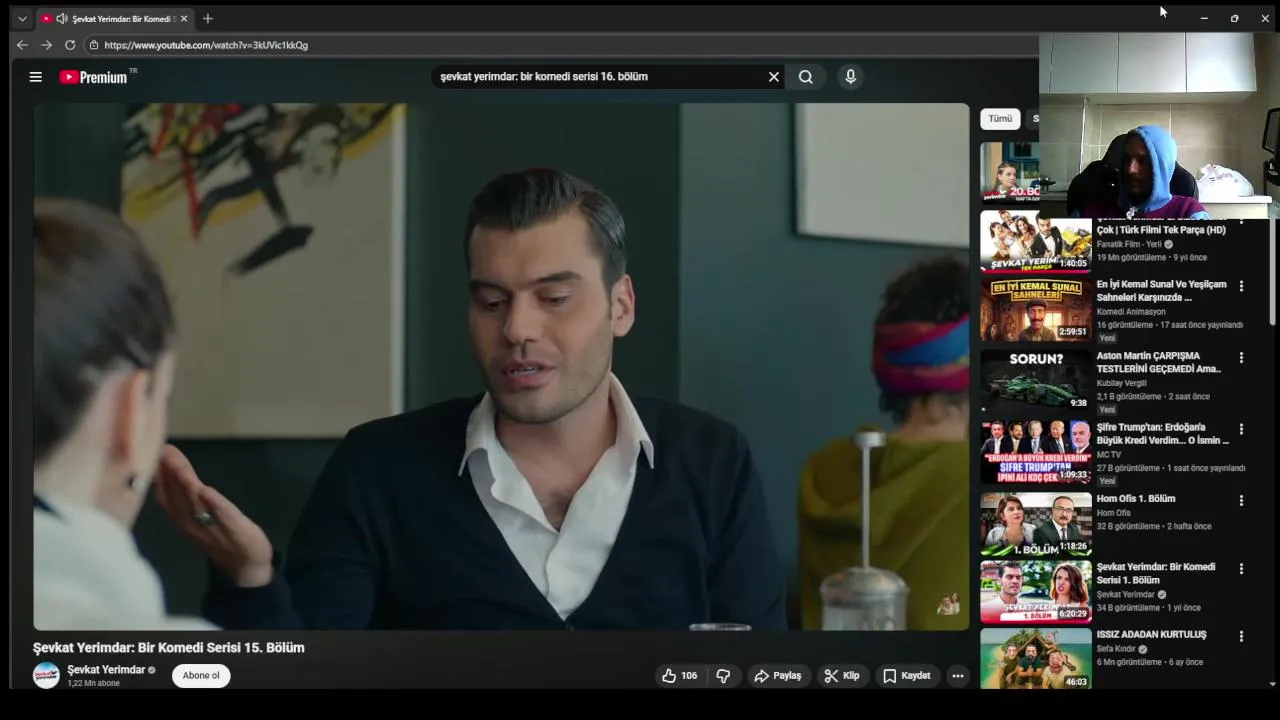Image resolution: width=1280 pixels, height=720 pixels.
Task: Open Kemal Sunal sahneleri video thumbnail
Action: pos(1036,310)
